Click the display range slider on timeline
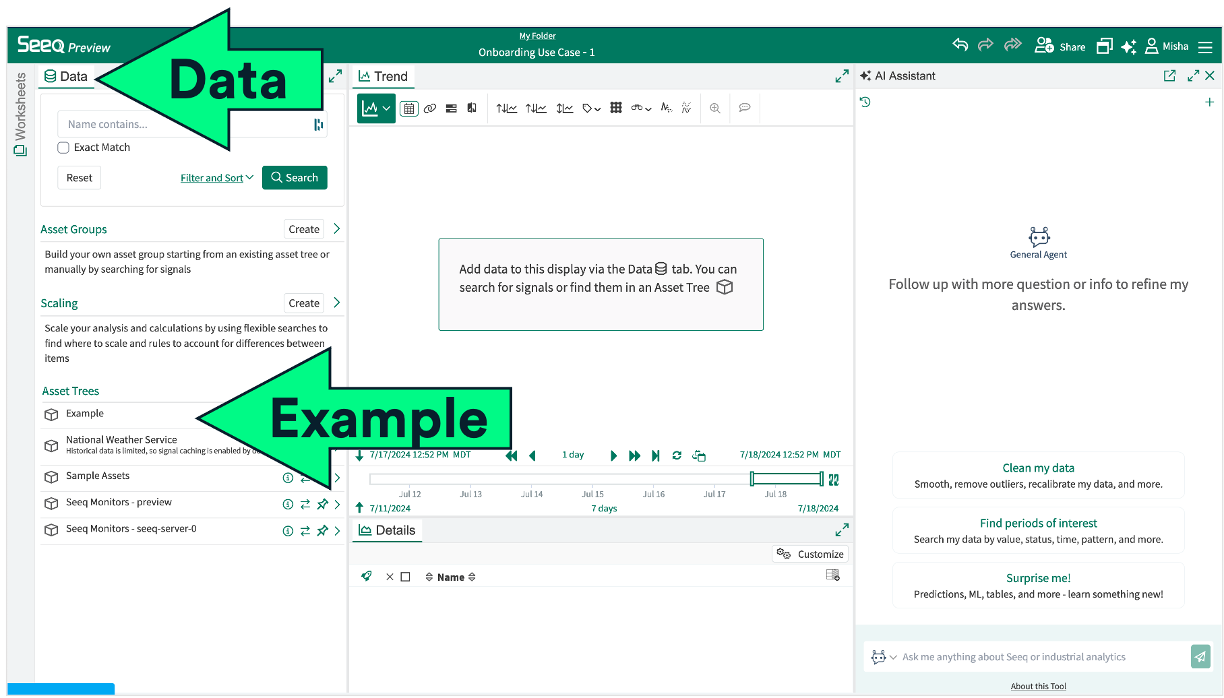Viewport: 1224px width, 698px height. [x=786, y=479]
